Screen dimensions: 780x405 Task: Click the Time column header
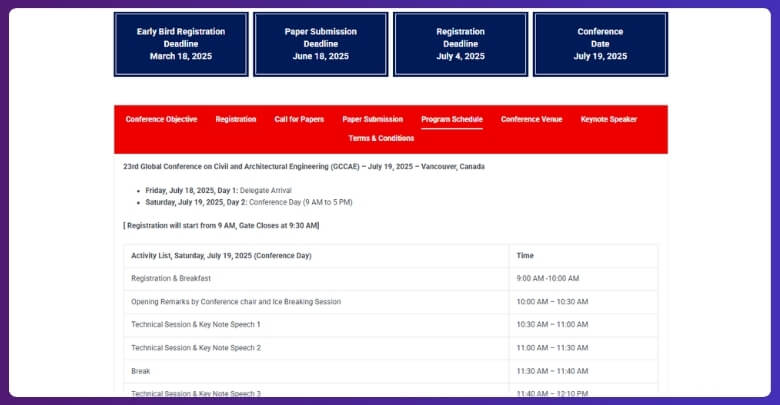(584, 256)
